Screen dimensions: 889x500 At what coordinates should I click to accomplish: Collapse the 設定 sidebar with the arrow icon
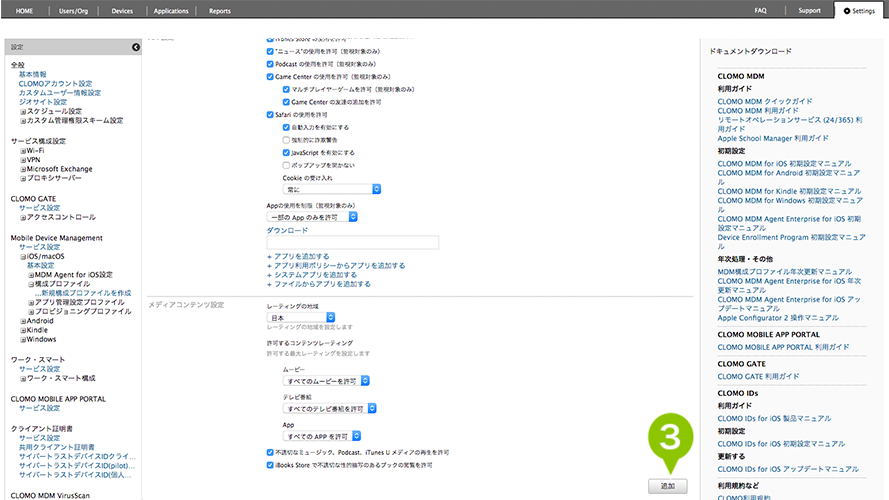tap(136, 47)
